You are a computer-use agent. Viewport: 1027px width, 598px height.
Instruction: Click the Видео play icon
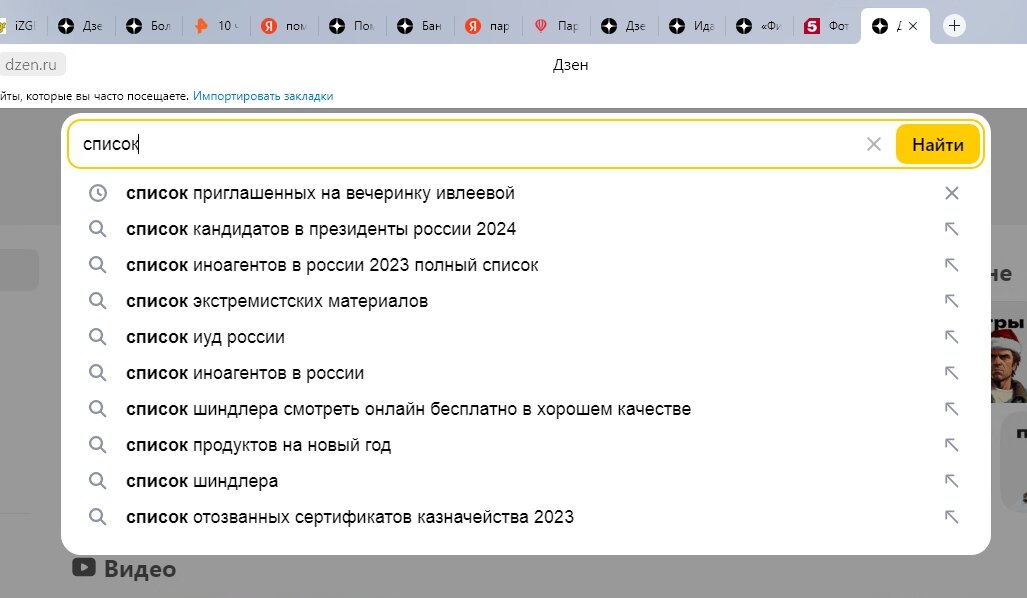84,567
